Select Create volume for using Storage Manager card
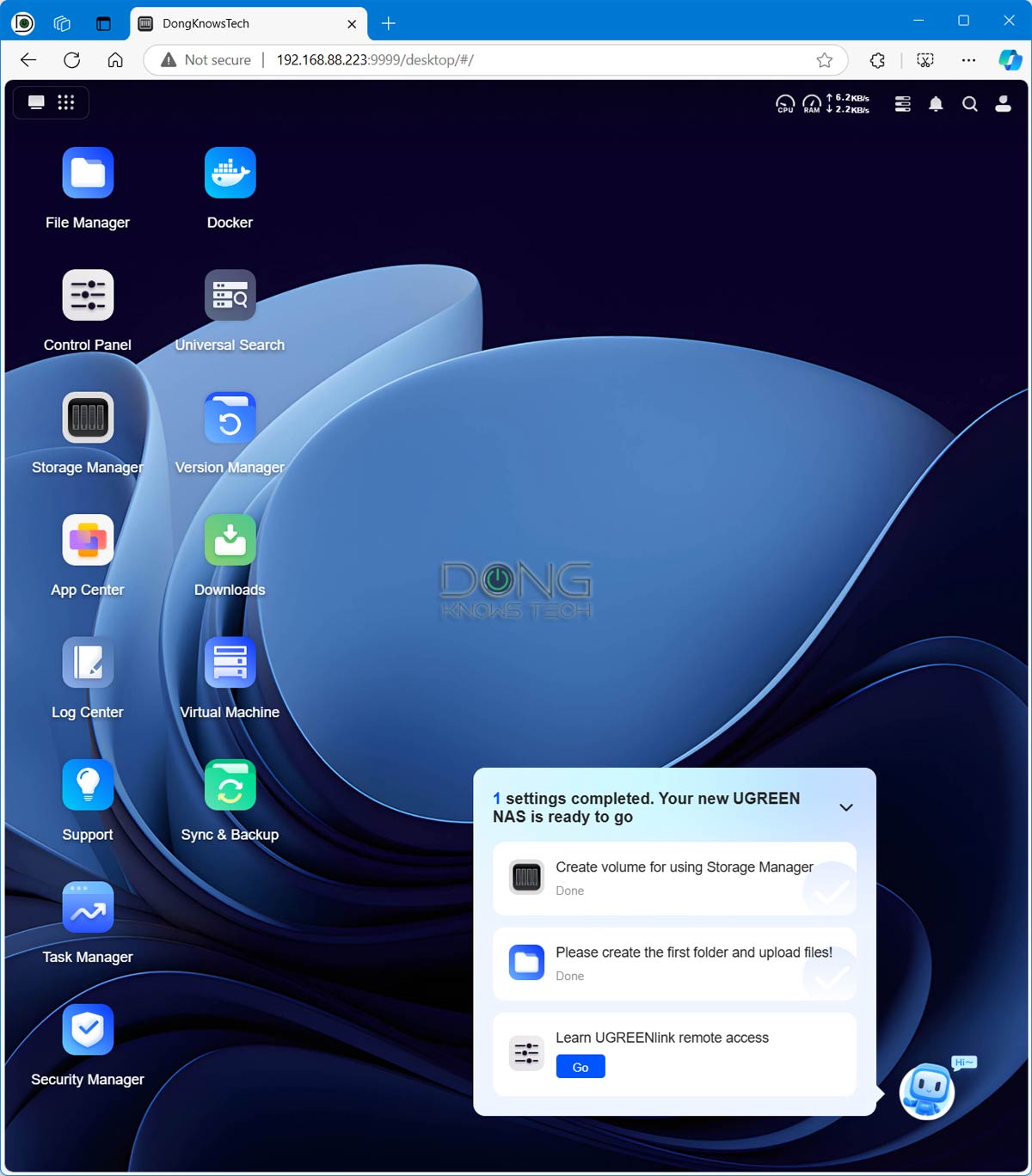1032x1176 pixels. [x=674, y=879]
